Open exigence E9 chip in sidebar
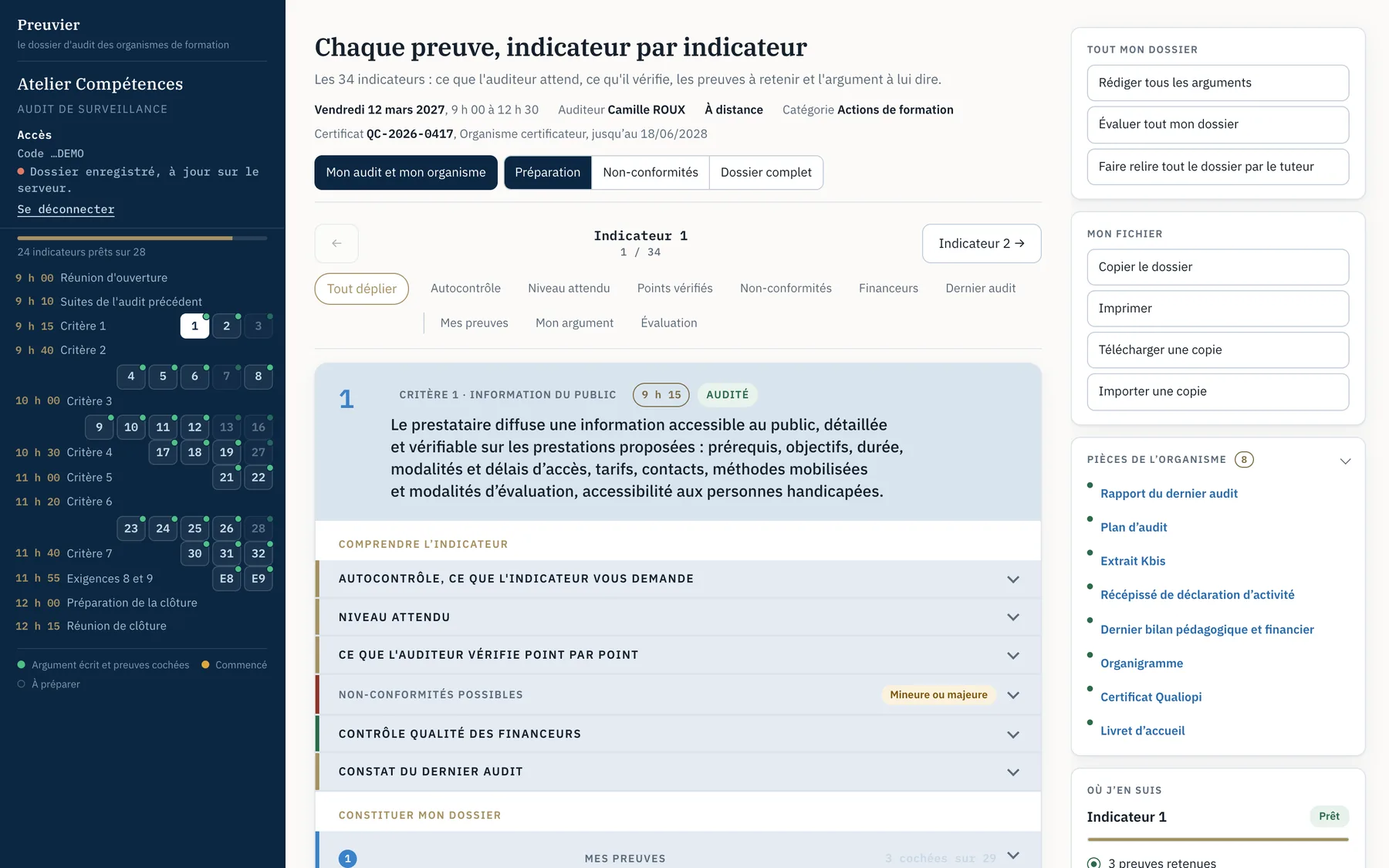 258,579
